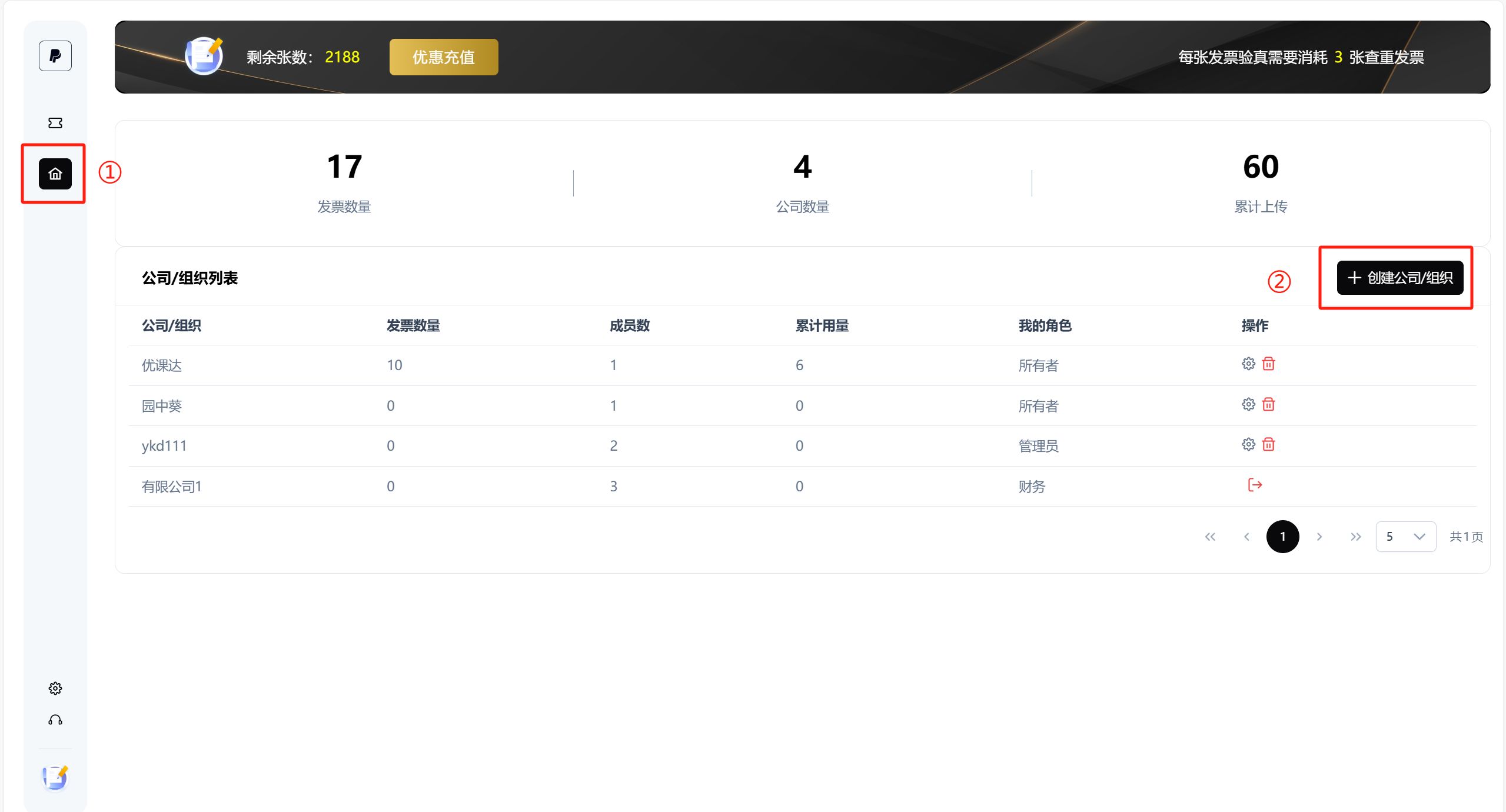Delete the 园中葵 company via trash icon
Image resolution: width=1506 pixels, height=812 pixels.
[x=1269, y=404]
